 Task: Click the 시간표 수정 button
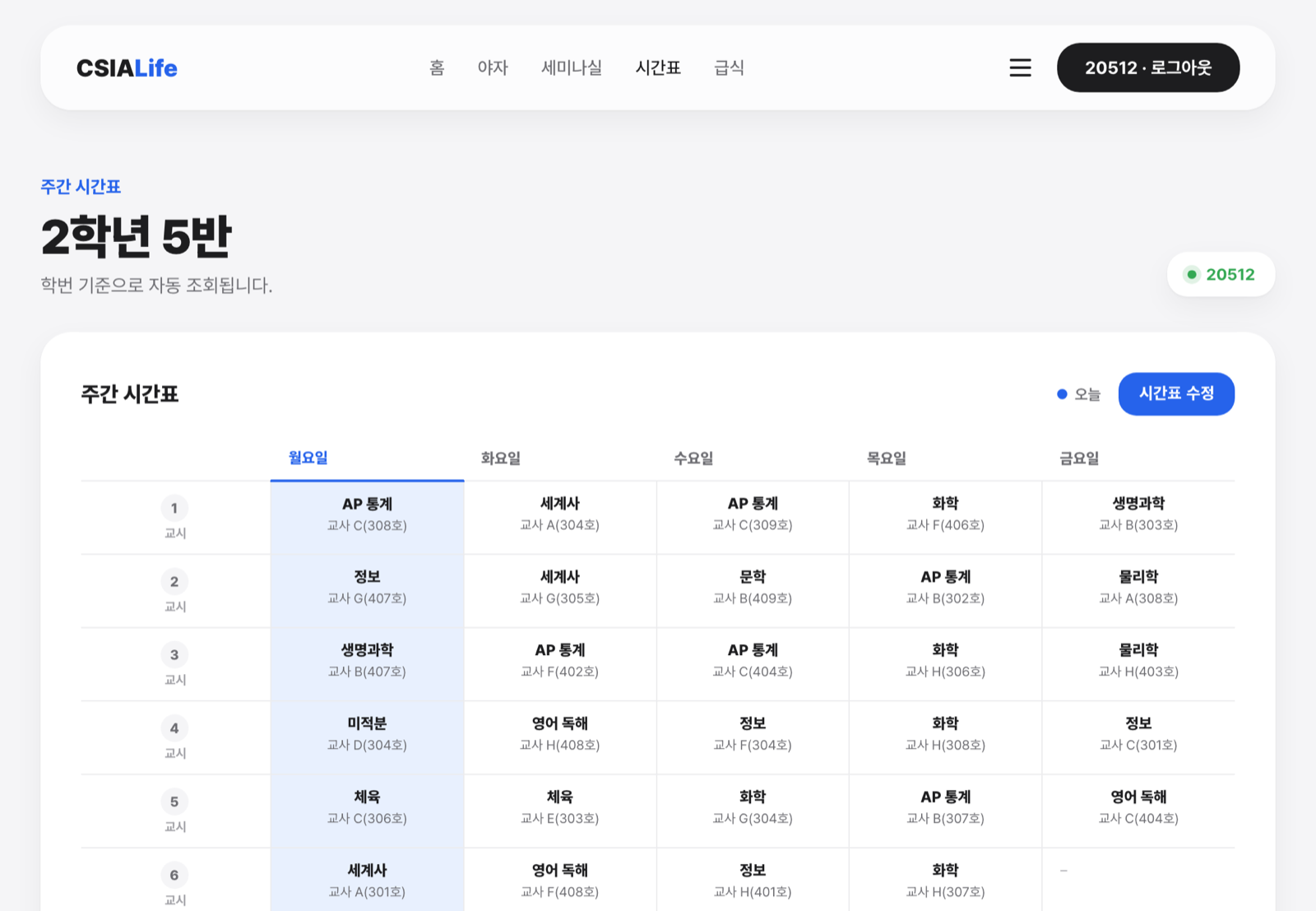point(1176,393)
